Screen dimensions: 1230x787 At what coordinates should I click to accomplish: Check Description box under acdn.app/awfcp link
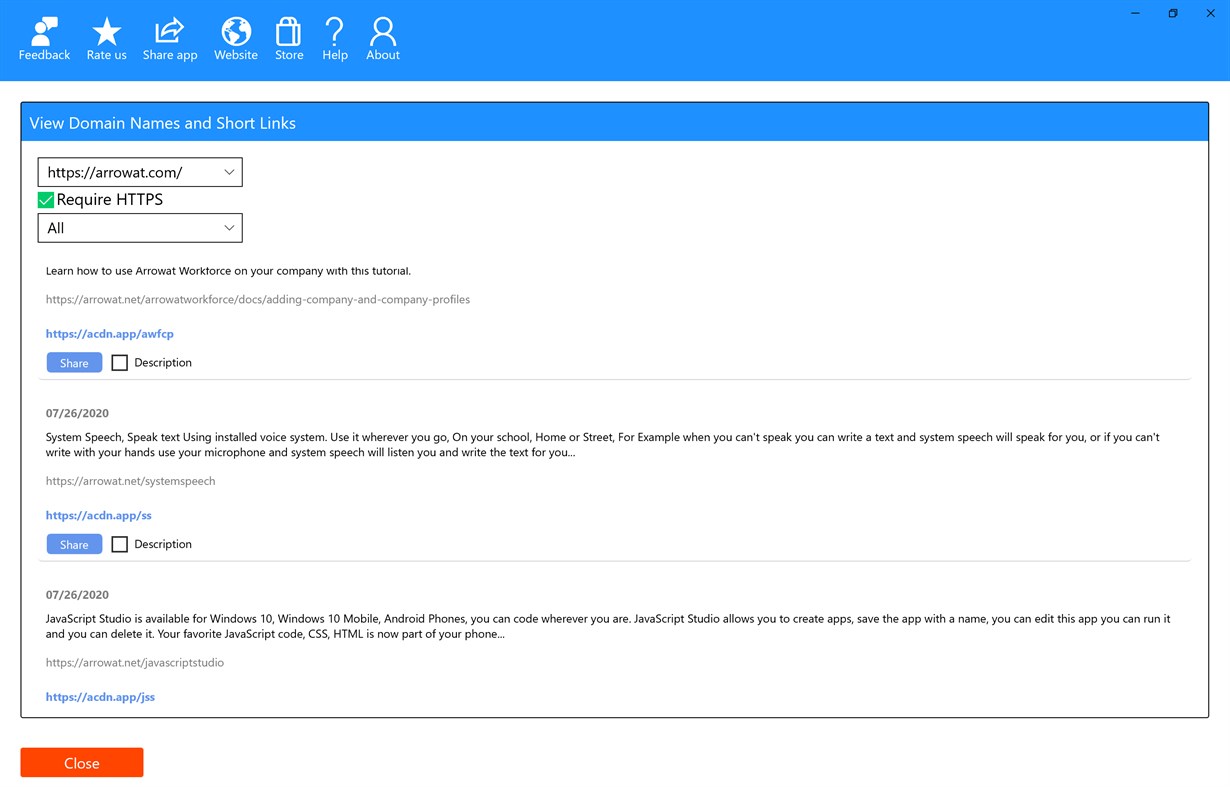[120, 363]
